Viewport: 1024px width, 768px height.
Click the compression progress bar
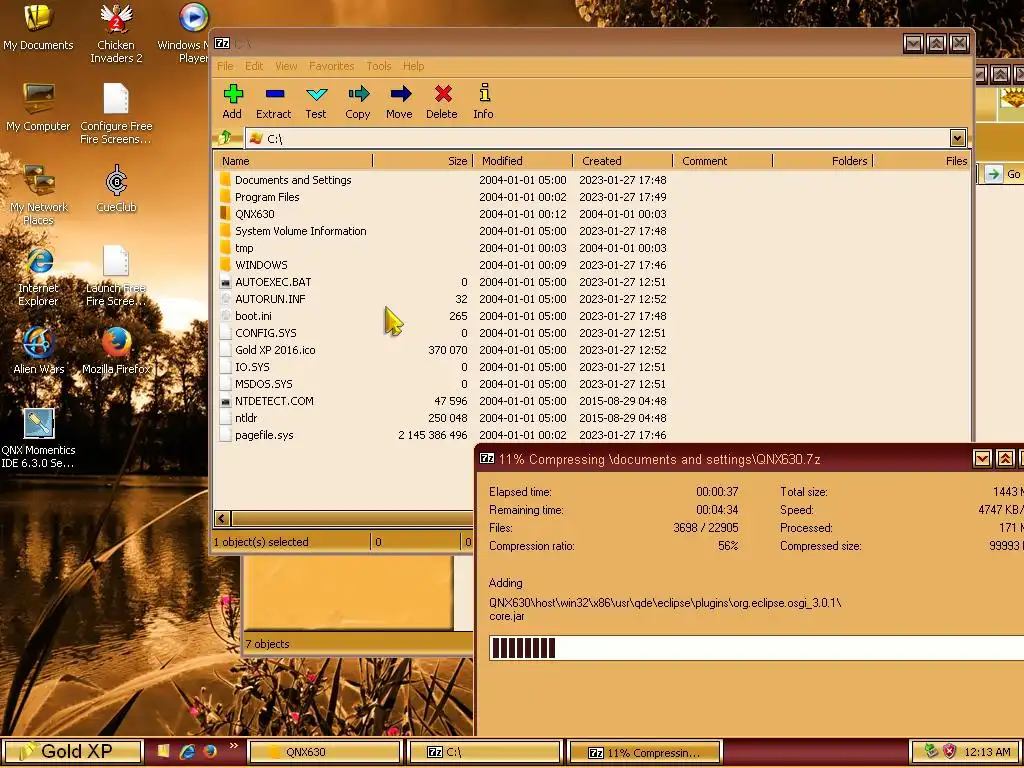click(756, 648)
